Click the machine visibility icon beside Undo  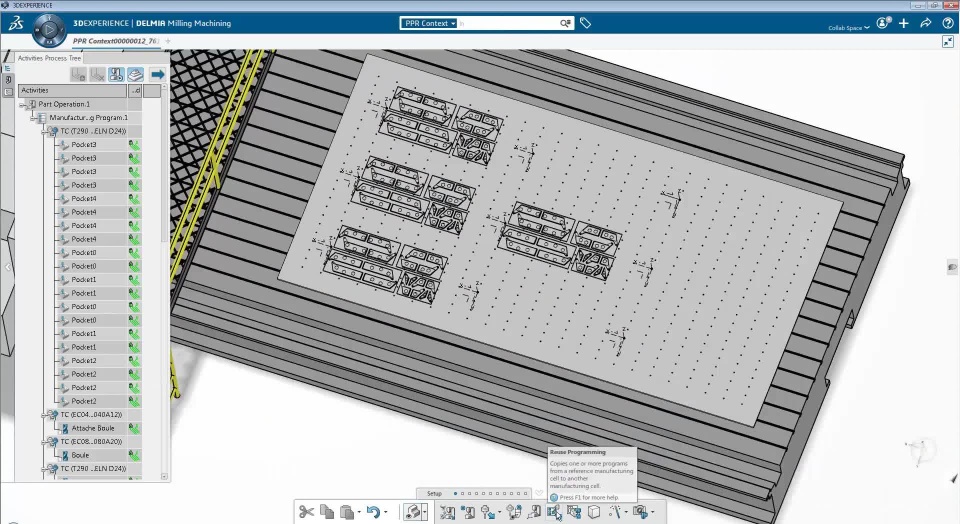tap(413, 512)
